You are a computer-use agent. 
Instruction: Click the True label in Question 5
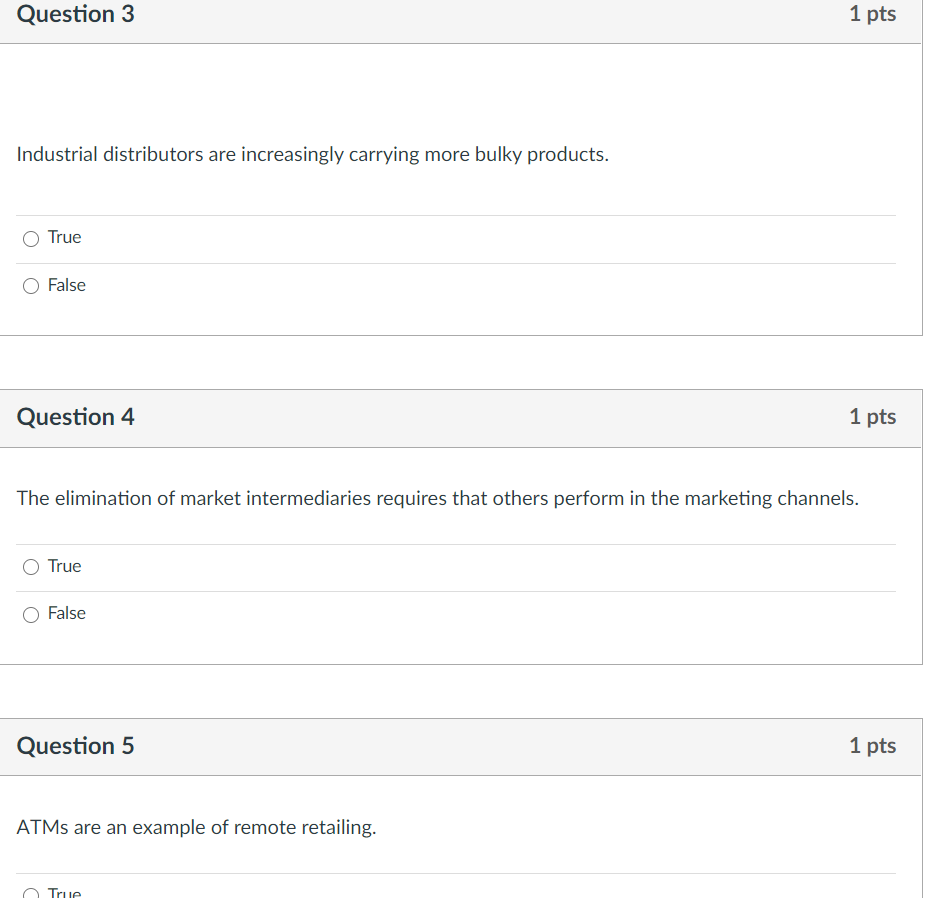point(64,893)
